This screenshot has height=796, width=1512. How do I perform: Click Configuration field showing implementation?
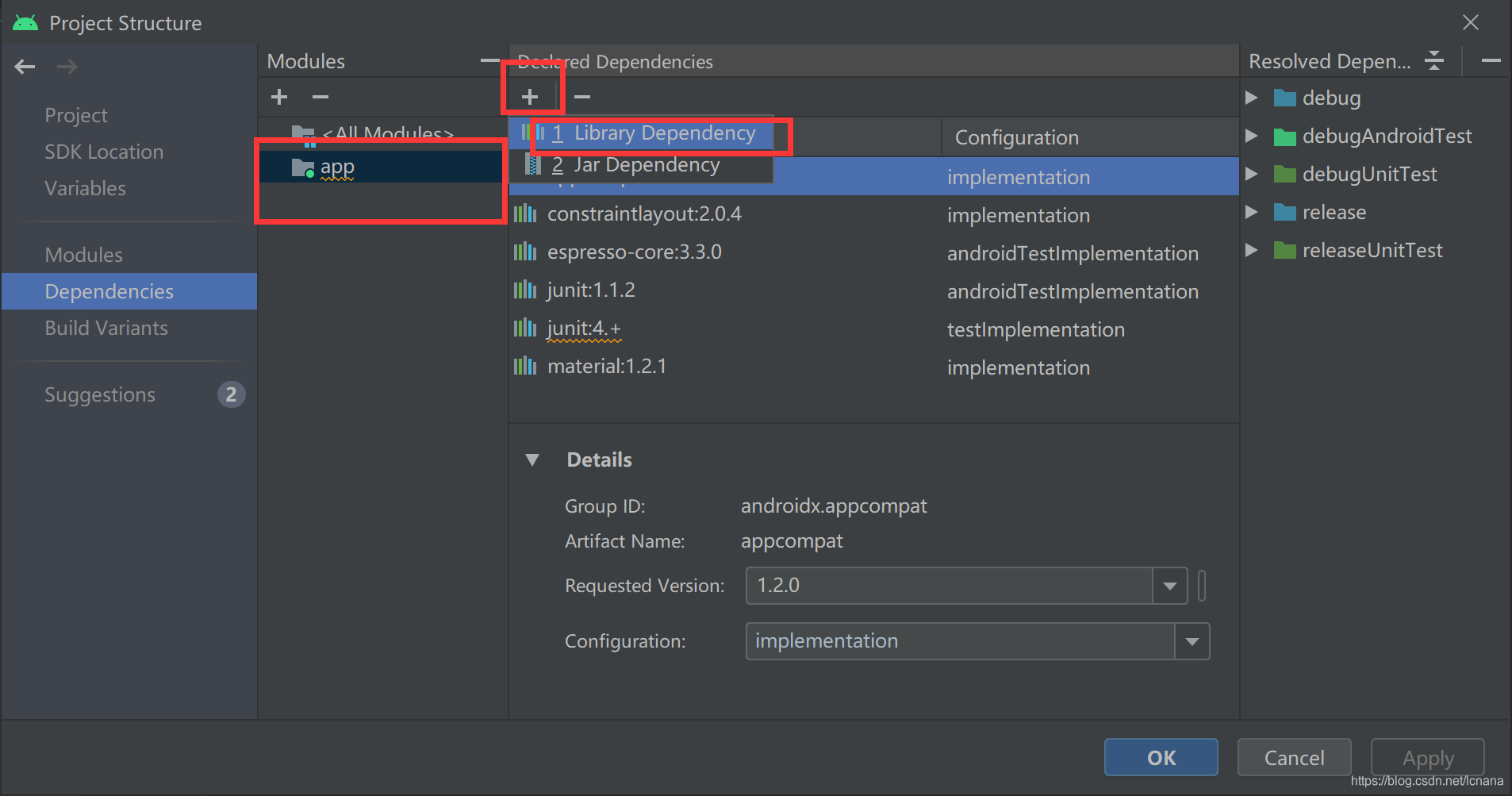click(x=961, y=641)
